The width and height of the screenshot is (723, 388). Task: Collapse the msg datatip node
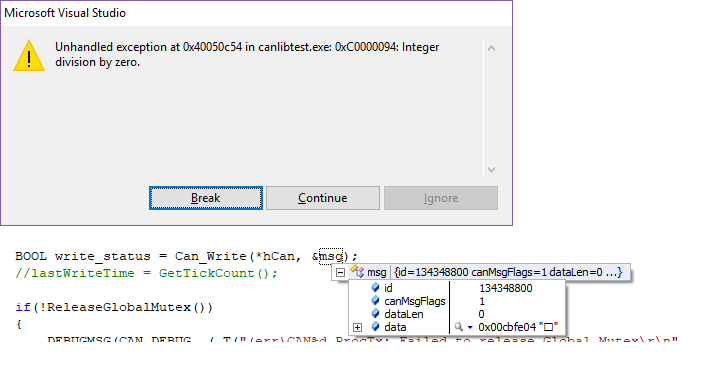340,273
